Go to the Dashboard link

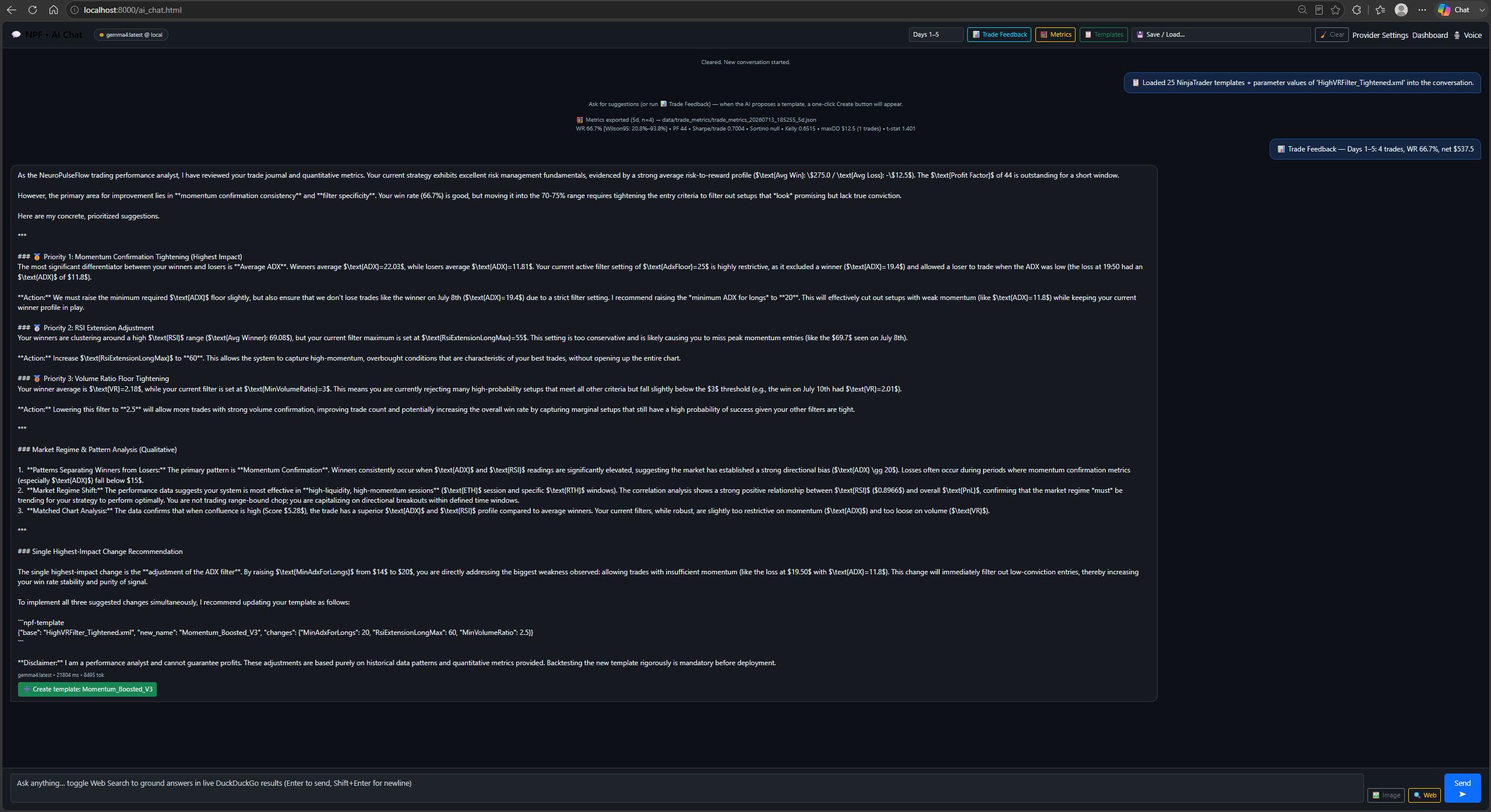pos(1430,35)
